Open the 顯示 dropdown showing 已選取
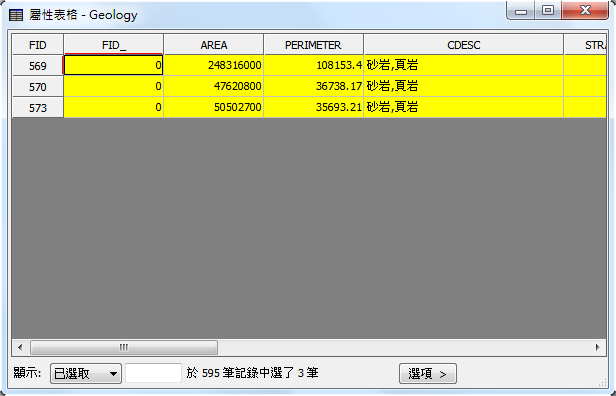Image resolution: width=616 pixels, height=396 pixels. [x=86, y=373]
